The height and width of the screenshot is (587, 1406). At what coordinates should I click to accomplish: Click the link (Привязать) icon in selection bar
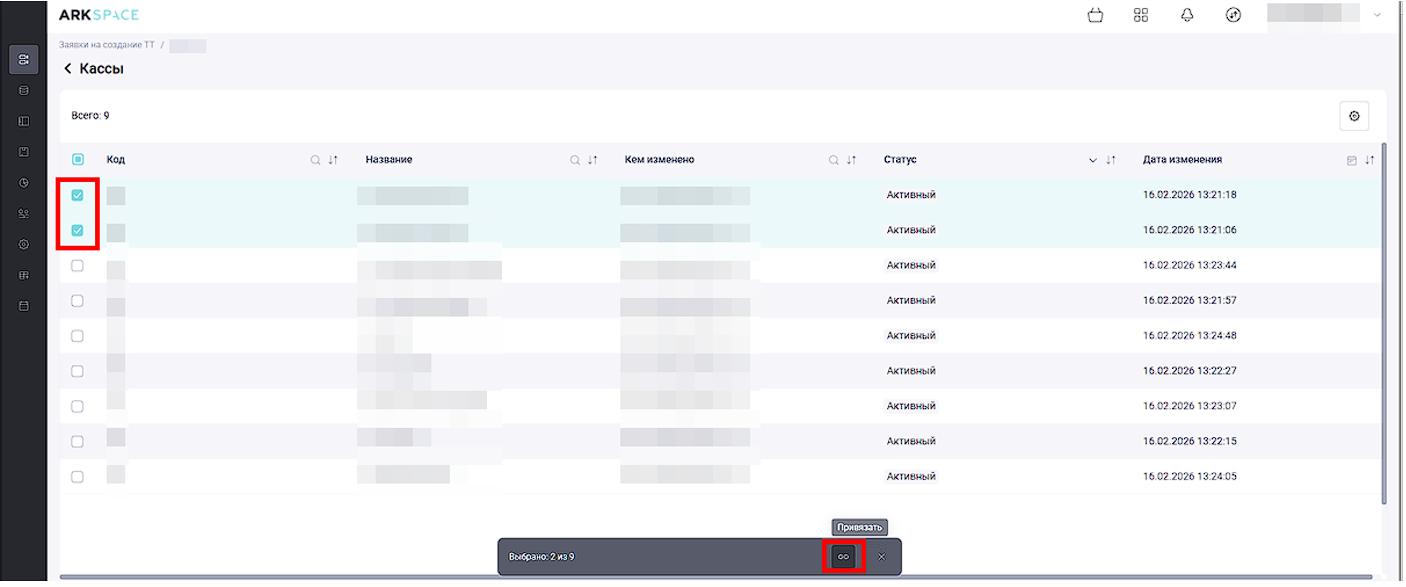[843, 557]
